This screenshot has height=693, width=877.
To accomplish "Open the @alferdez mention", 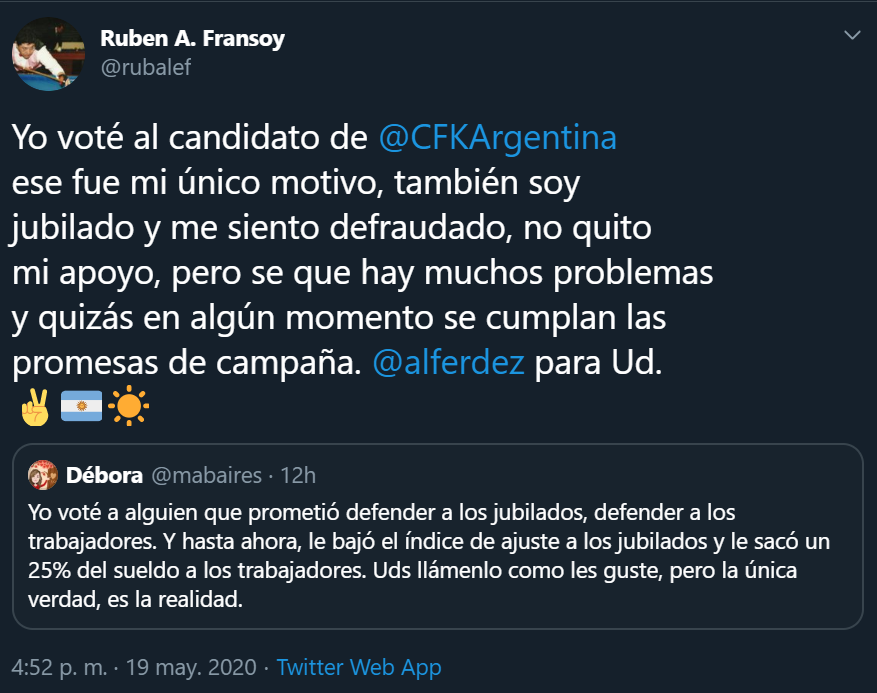I will coord(448,362).
